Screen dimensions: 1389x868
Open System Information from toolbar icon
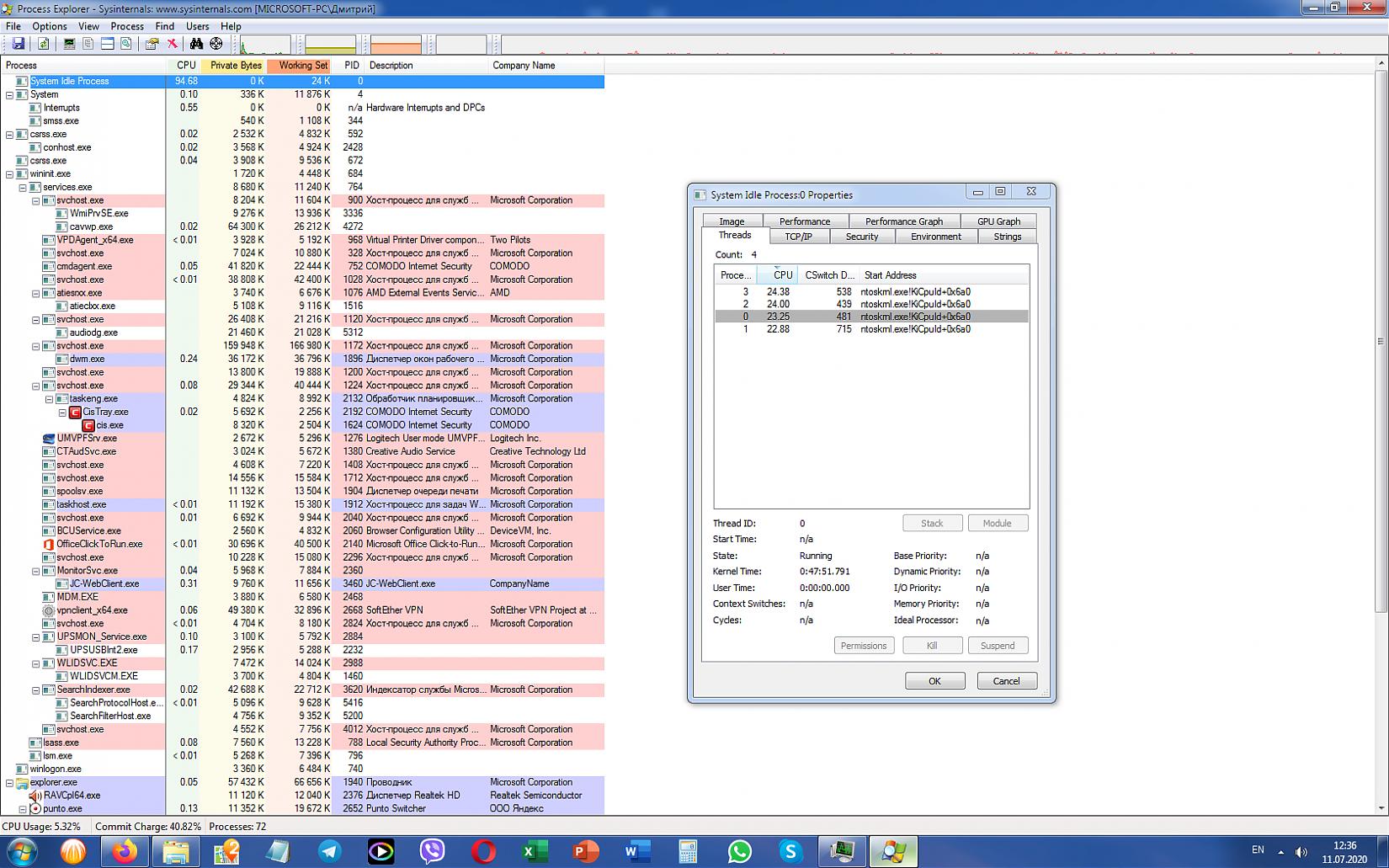69,44
